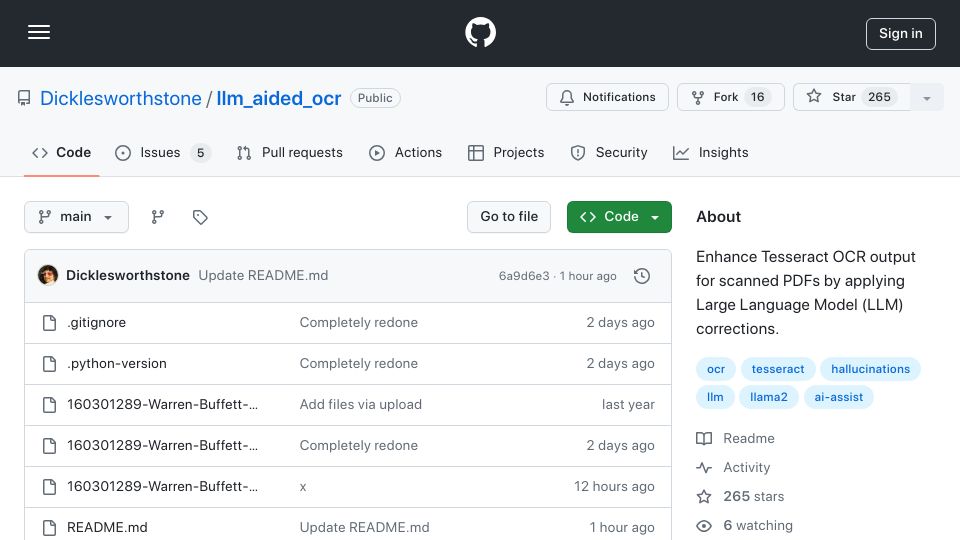Open the .gitignore file

(x=97, y=323)
